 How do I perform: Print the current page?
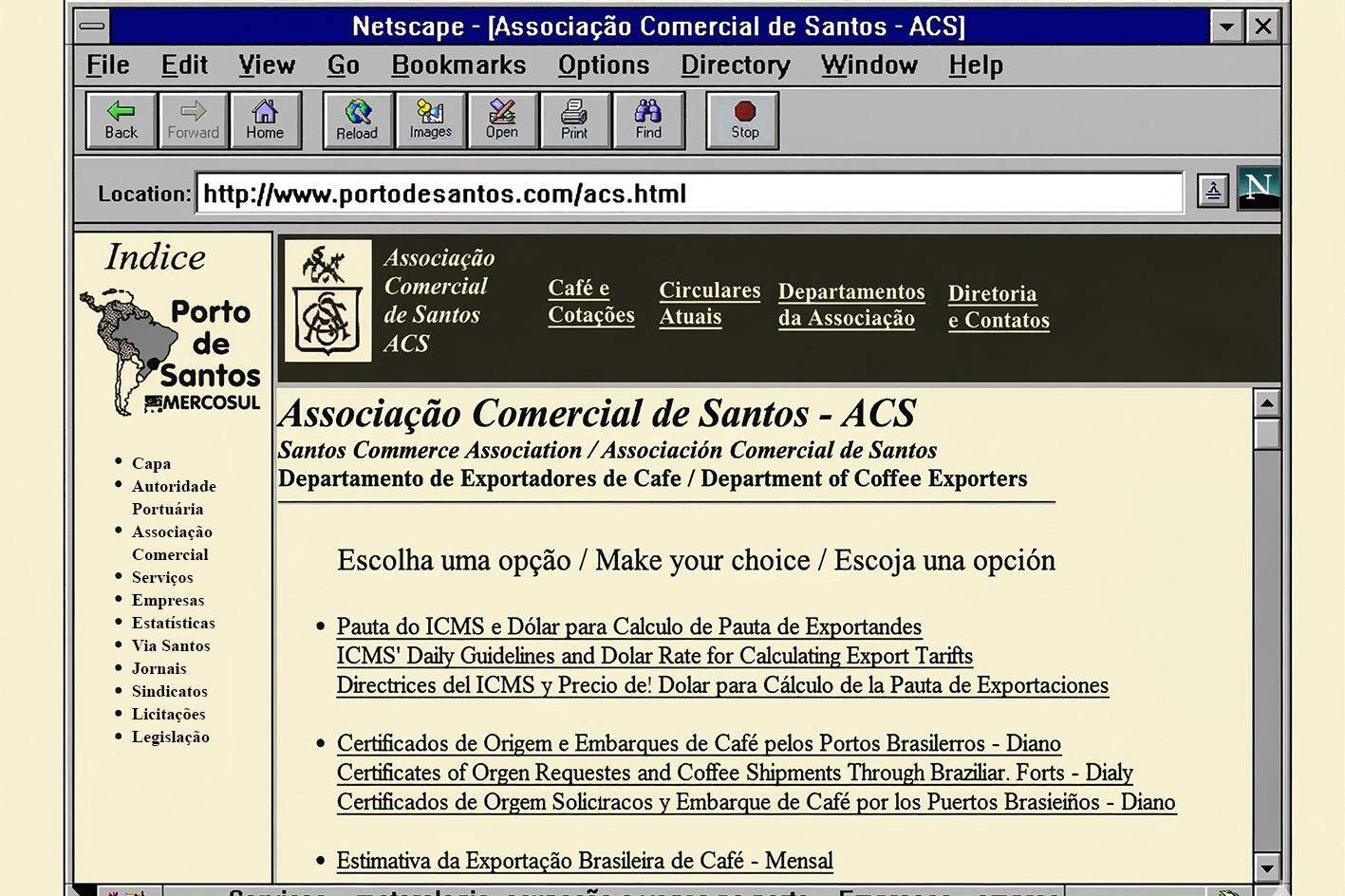[574, 121]
